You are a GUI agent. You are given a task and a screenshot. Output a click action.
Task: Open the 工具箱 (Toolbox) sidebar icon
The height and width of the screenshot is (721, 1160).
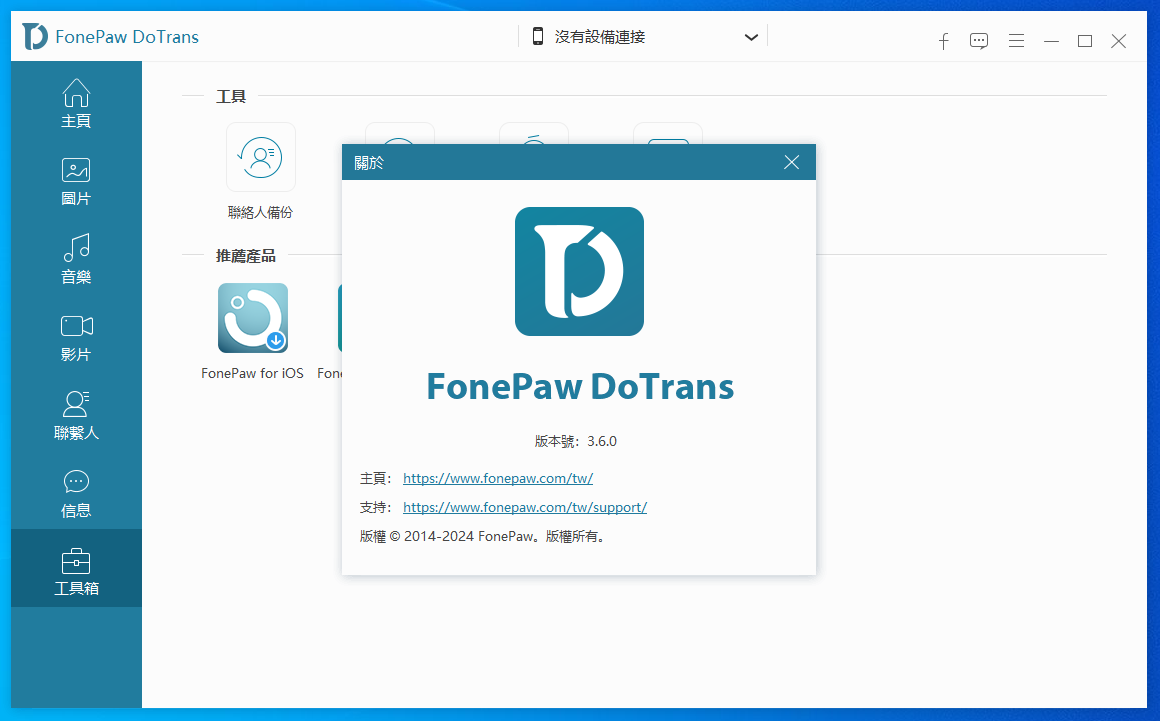coord(76,568)
